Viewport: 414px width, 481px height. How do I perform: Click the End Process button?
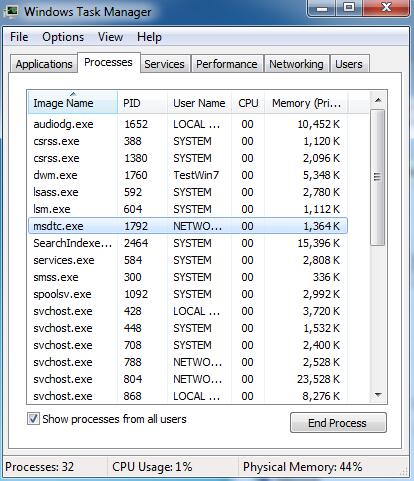(x=338, y=423)
